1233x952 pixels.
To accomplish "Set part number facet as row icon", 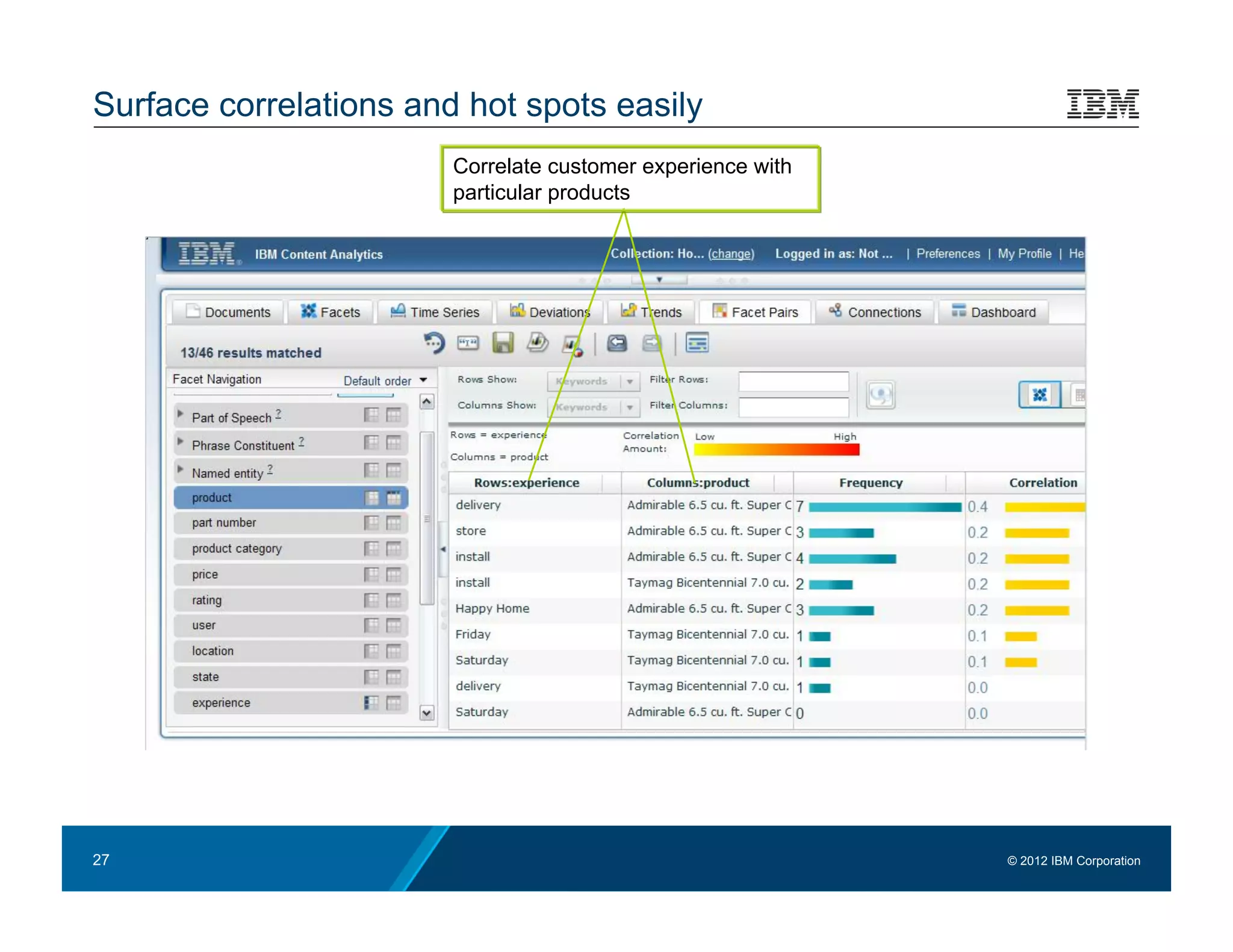I will [x=372, y=523].
